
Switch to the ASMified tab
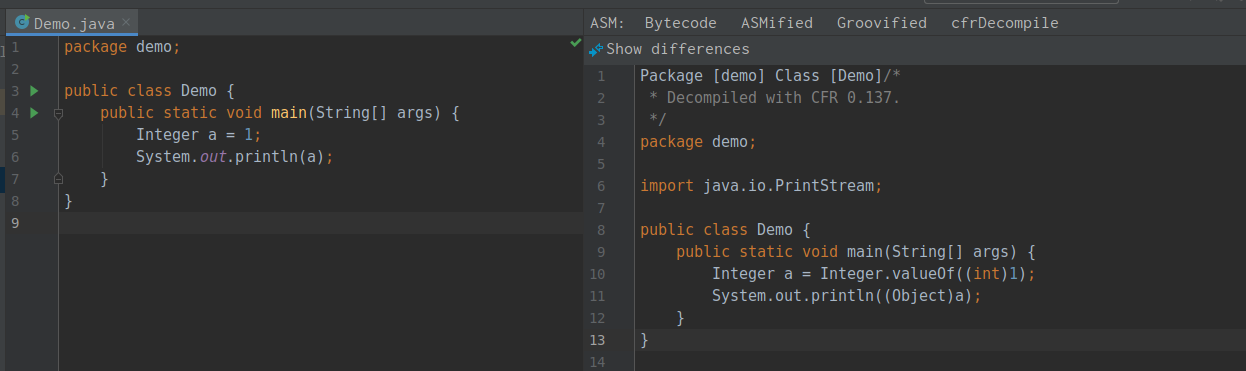point(777,22)
